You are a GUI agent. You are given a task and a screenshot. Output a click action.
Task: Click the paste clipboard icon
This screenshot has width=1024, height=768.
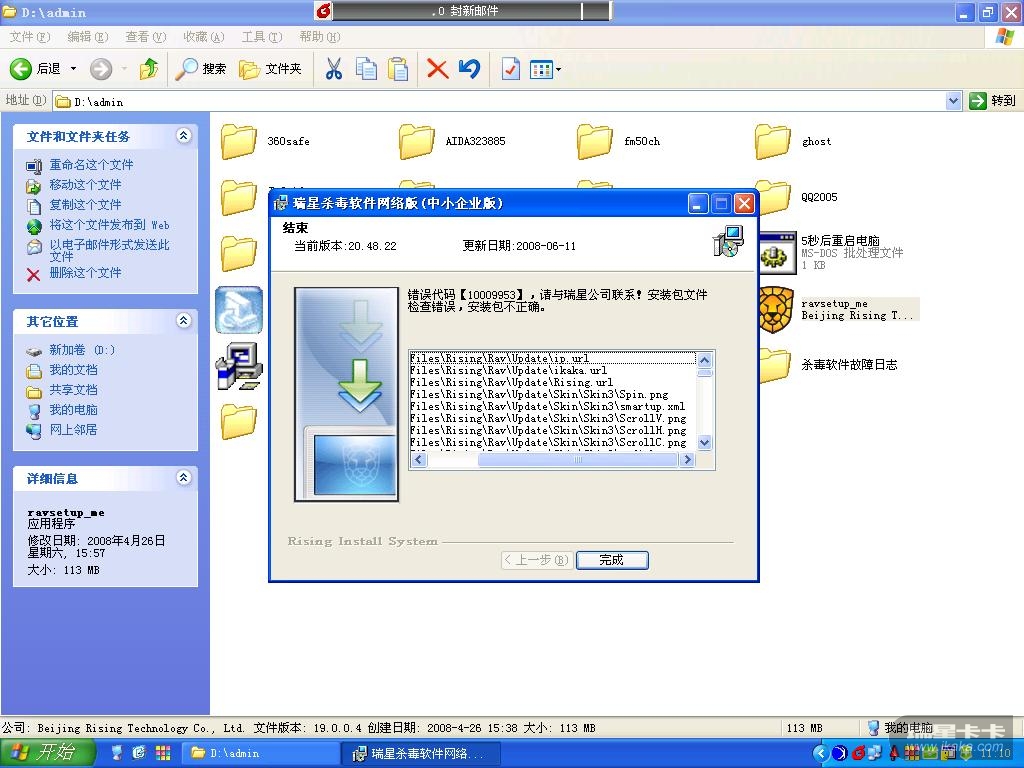[398, 69]
